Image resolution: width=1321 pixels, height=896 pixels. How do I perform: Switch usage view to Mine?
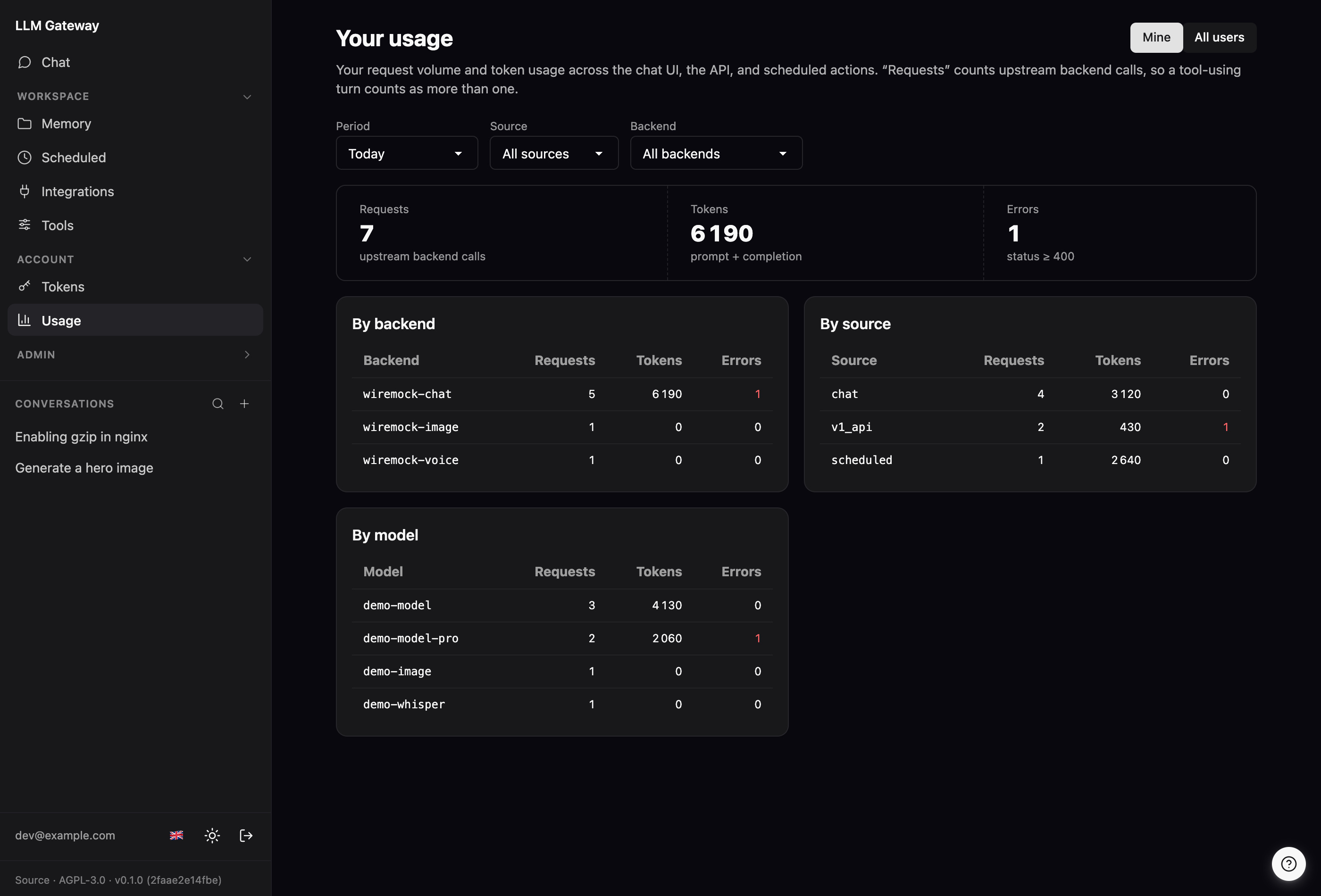coord(1156,38)
